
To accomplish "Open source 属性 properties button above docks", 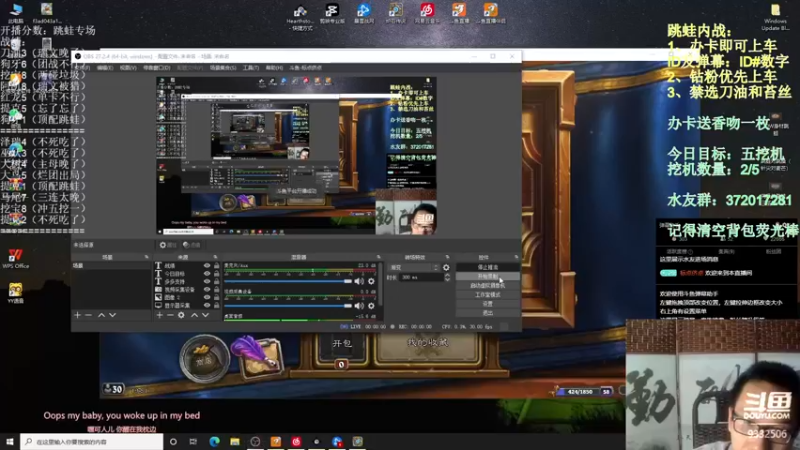I will click(x=167, y=245).
